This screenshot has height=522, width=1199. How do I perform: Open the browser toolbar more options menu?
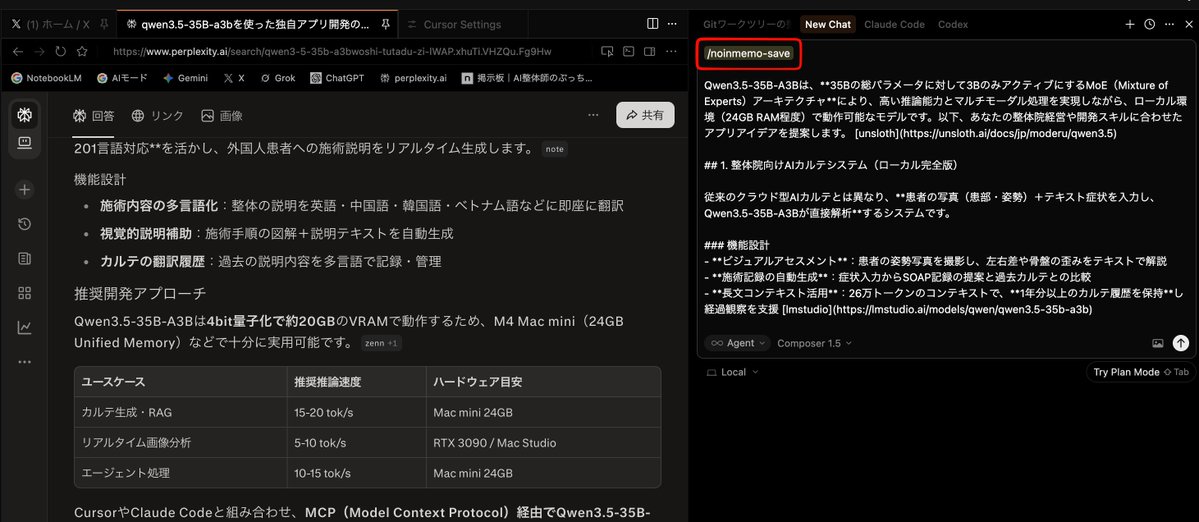click(672, 52)
